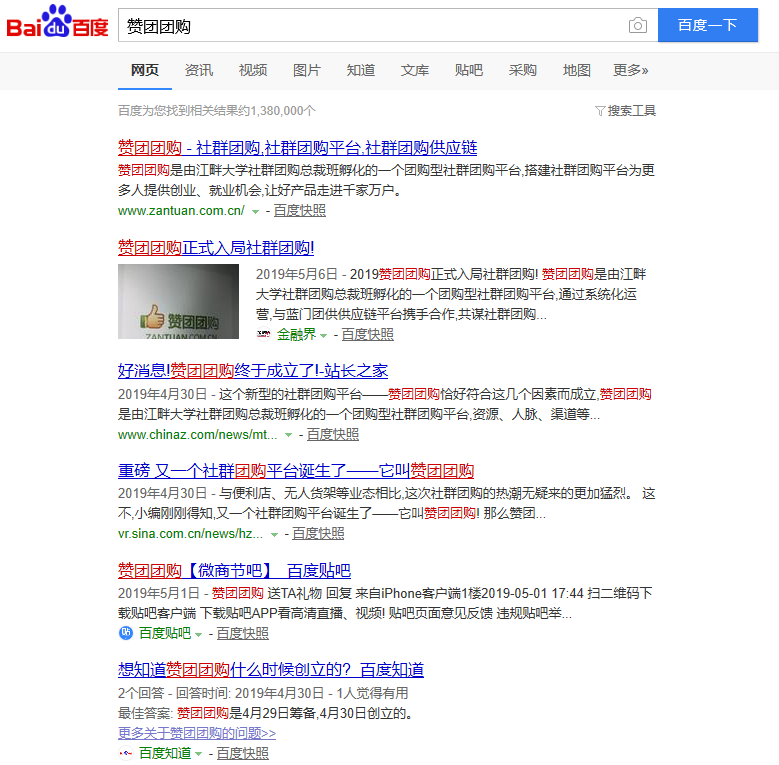Image resolution: width=779 pixels, height=765 pixels.
Task: Expand dropdown arrow next to 百度贴吧 source
Action: tap(198, 634)
